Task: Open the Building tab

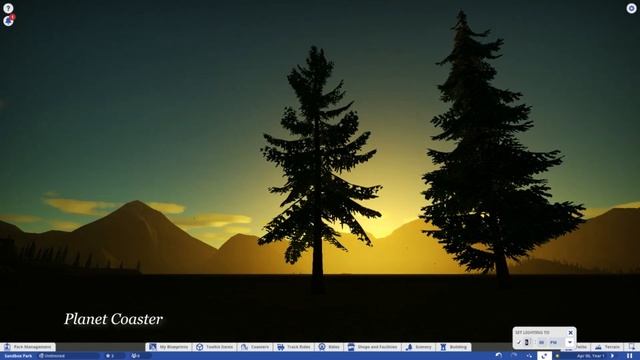Action: (x=454, y=347)
